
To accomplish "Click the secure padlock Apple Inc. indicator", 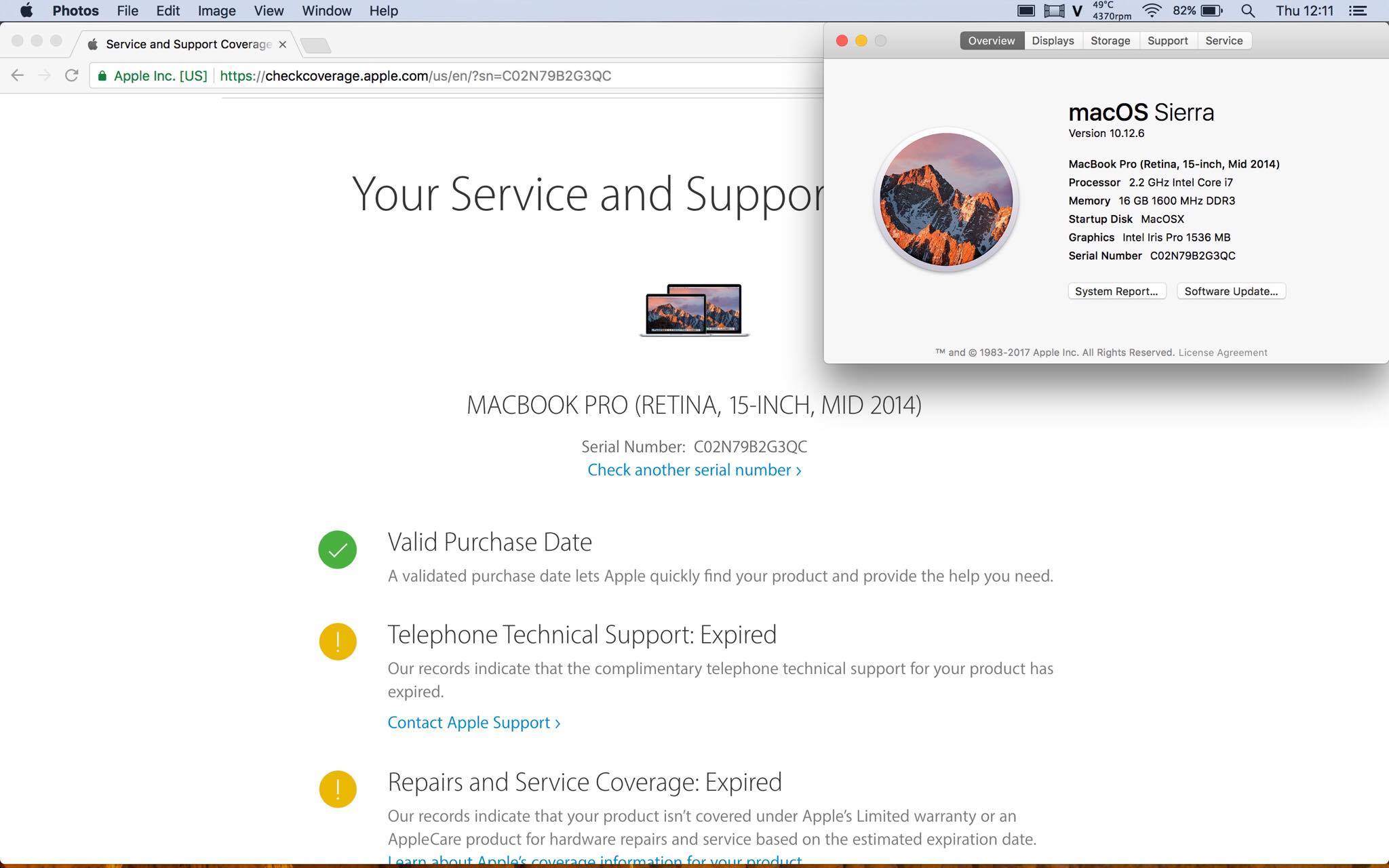I will tap(153, 75).
